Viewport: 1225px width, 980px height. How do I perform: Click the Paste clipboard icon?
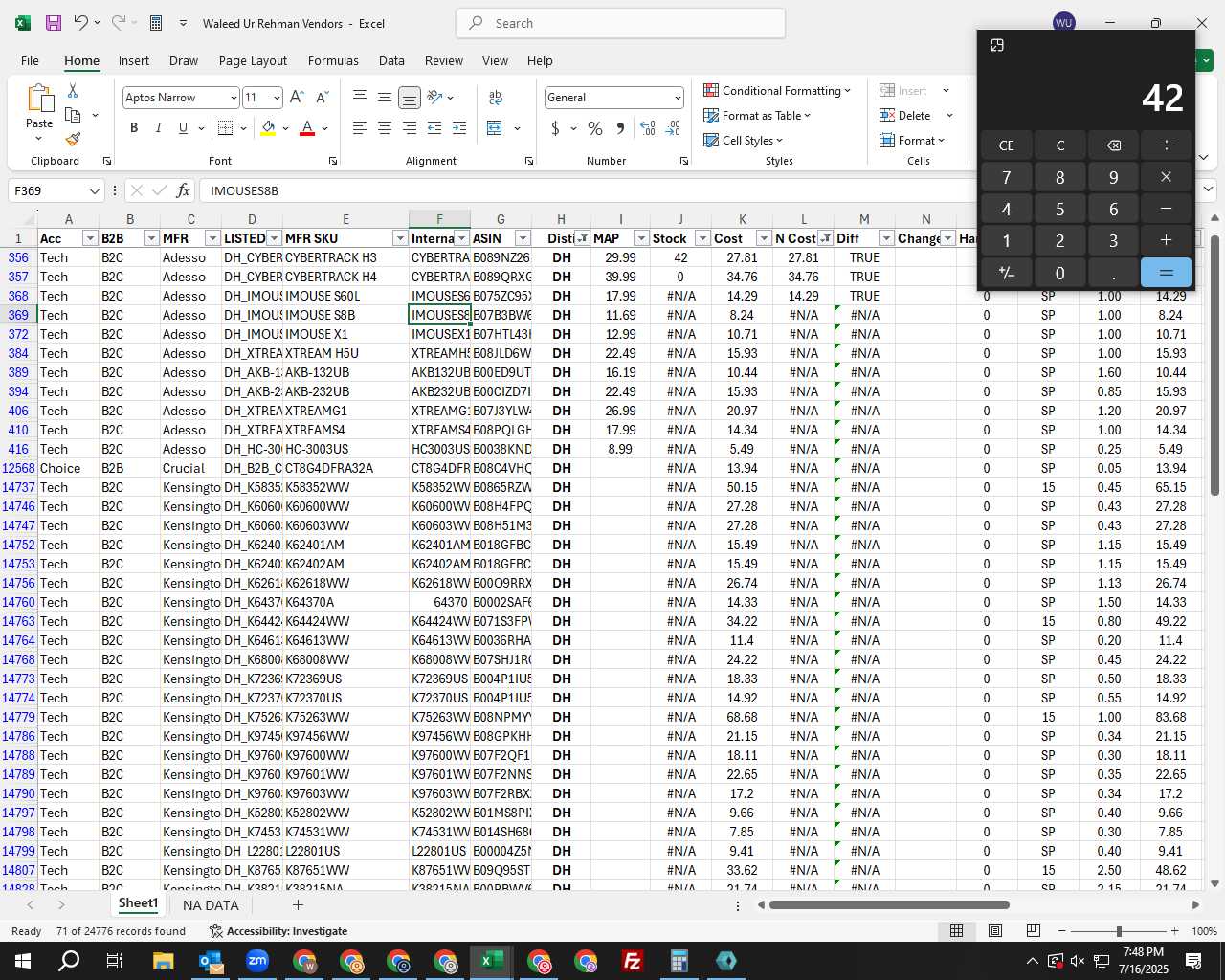coord(39,98)
